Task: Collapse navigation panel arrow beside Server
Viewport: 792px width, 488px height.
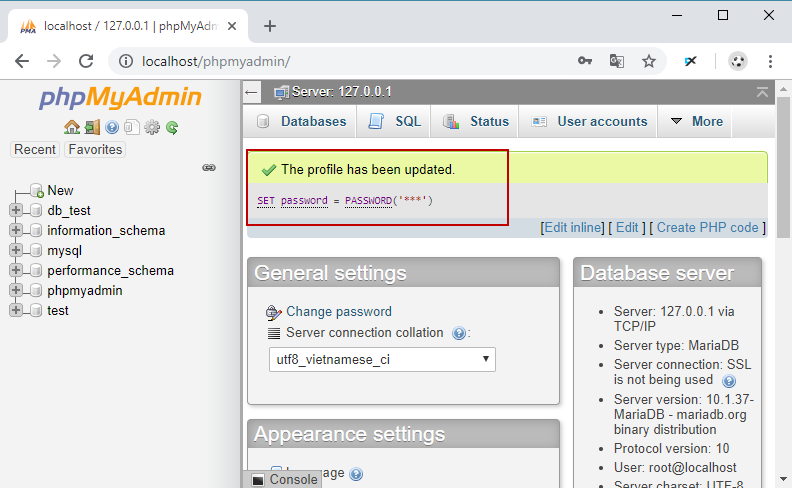Action: coord(251,92)
